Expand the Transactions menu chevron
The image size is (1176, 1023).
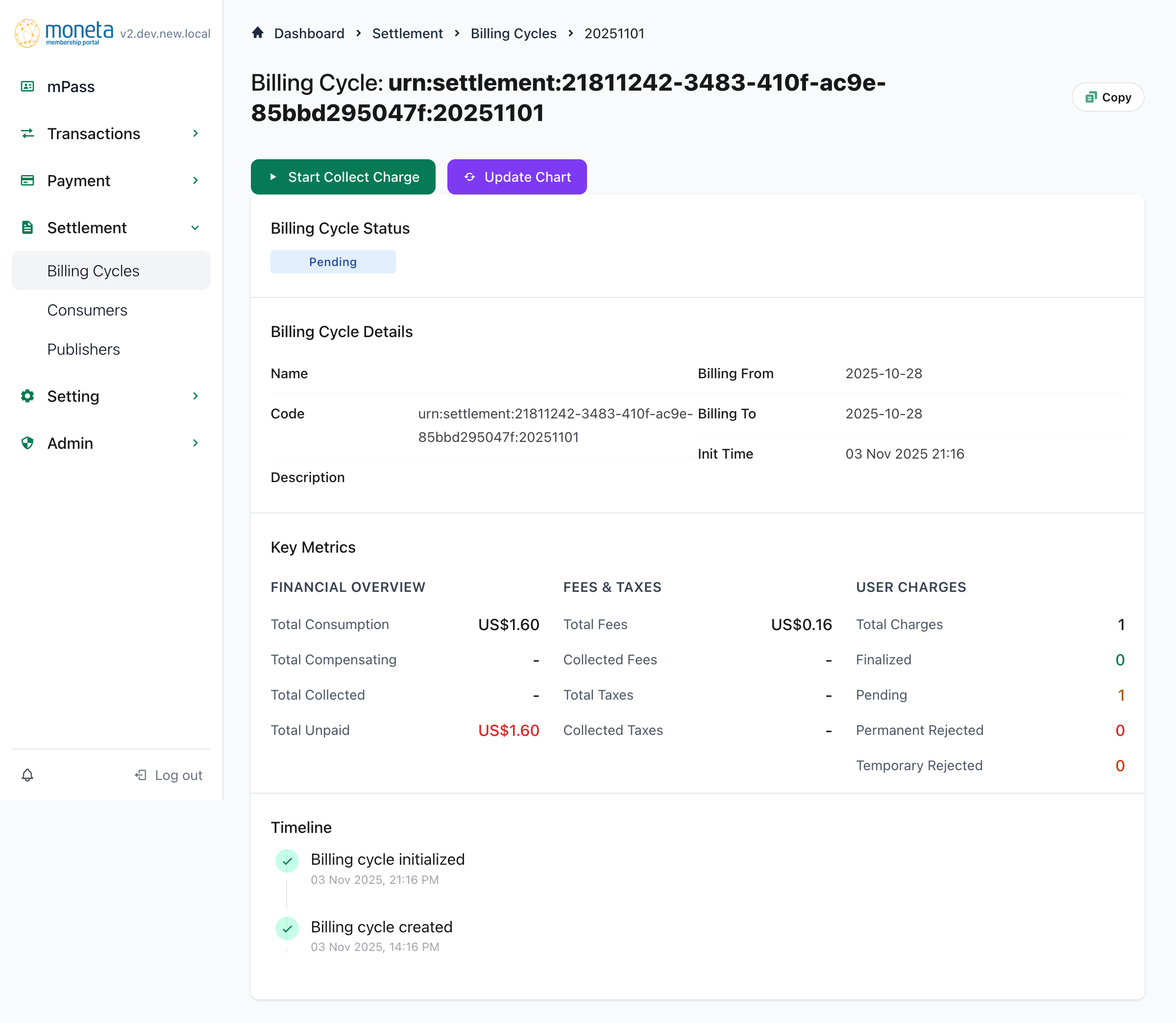(195, 134)
